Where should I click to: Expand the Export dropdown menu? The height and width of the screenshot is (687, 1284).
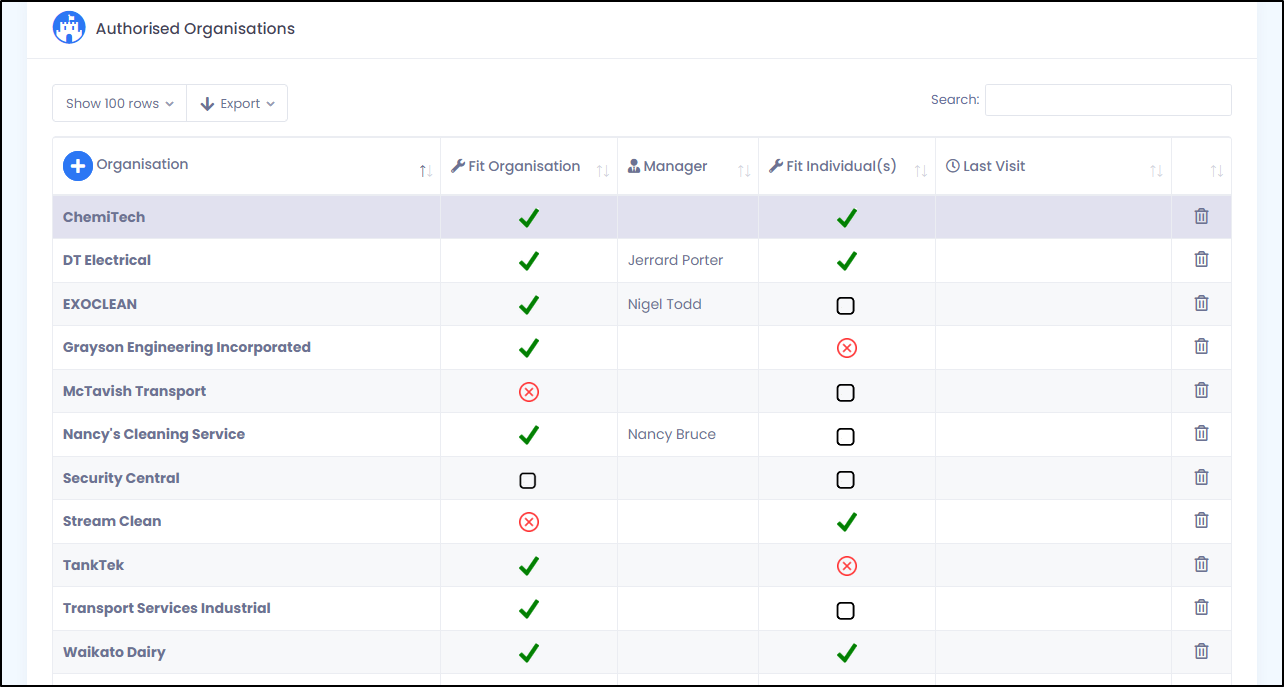coord(237,104)
